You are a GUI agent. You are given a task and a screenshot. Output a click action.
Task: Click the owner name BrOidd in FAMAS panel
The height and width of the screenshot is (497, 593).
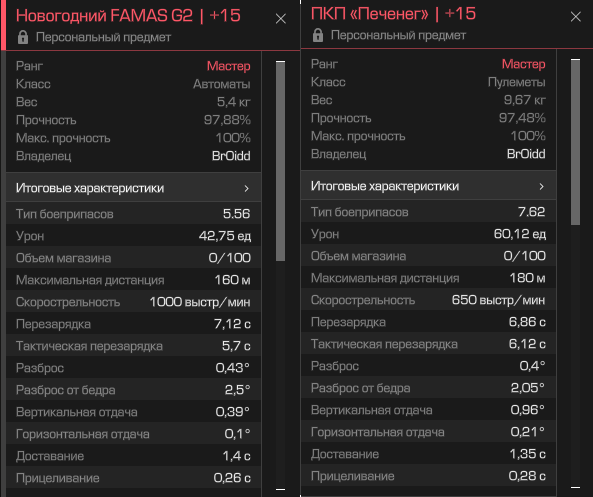pos(231,156)
